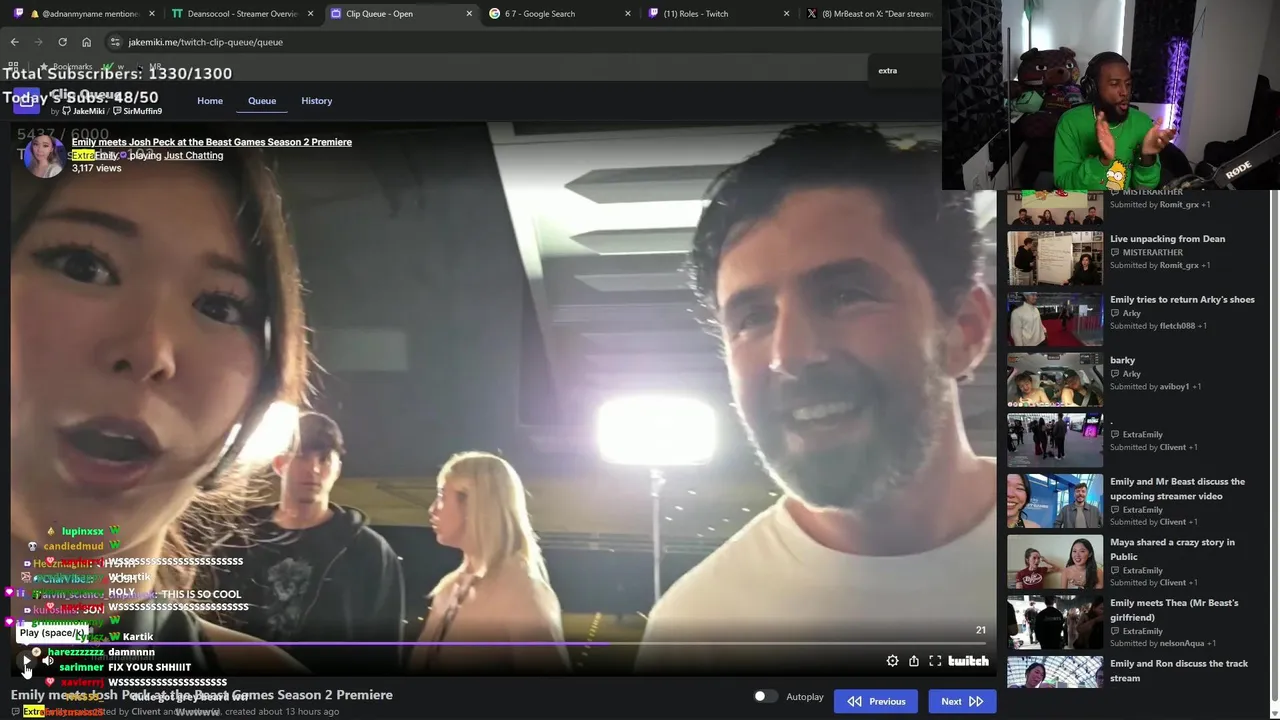Switch to Deansocool Streamer Overview tab
The image size is (1280, 720).
pyautogui.click(x=241, y=14)
